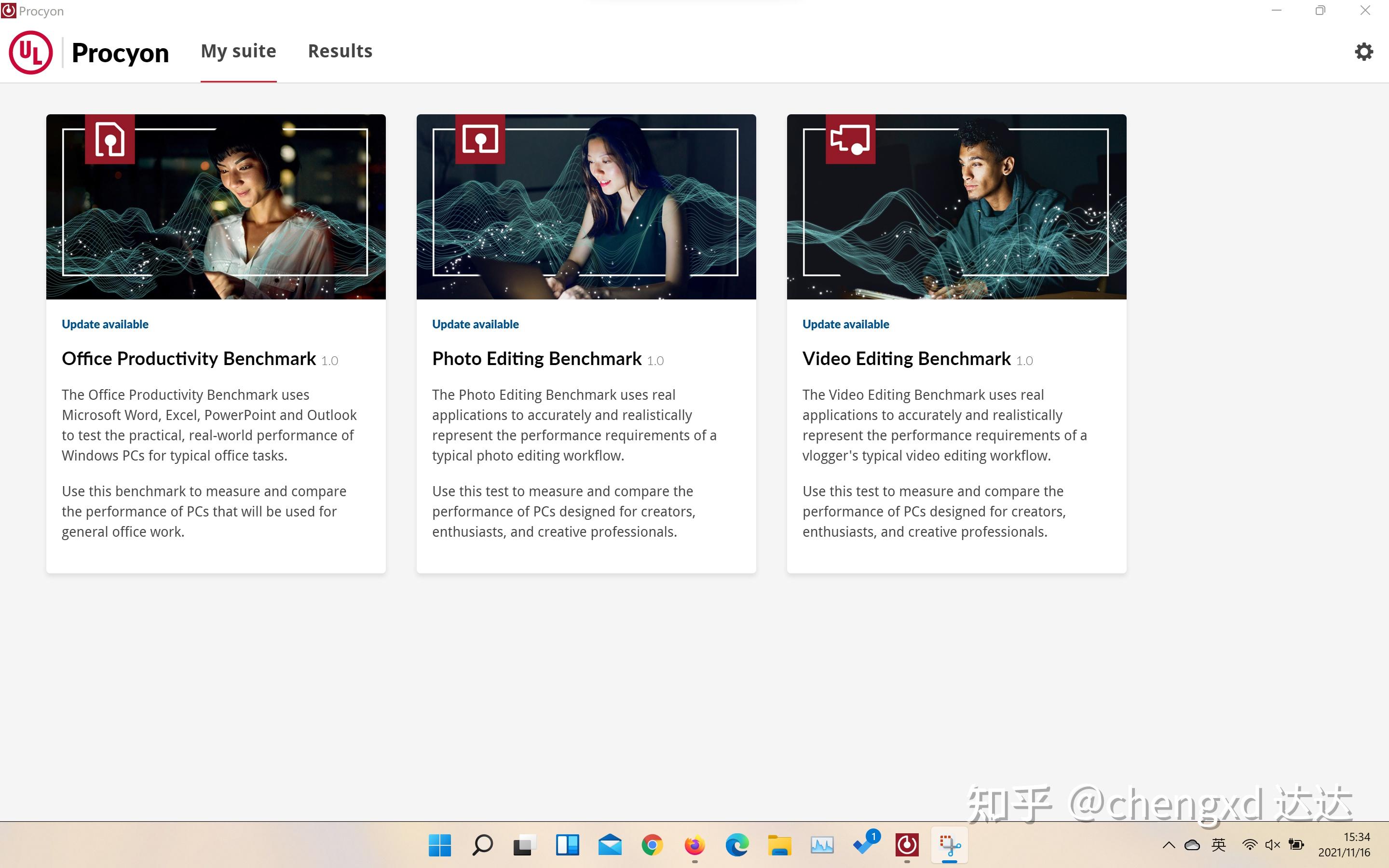Expand the hidden system tray icons

(x=1169, y=844)
